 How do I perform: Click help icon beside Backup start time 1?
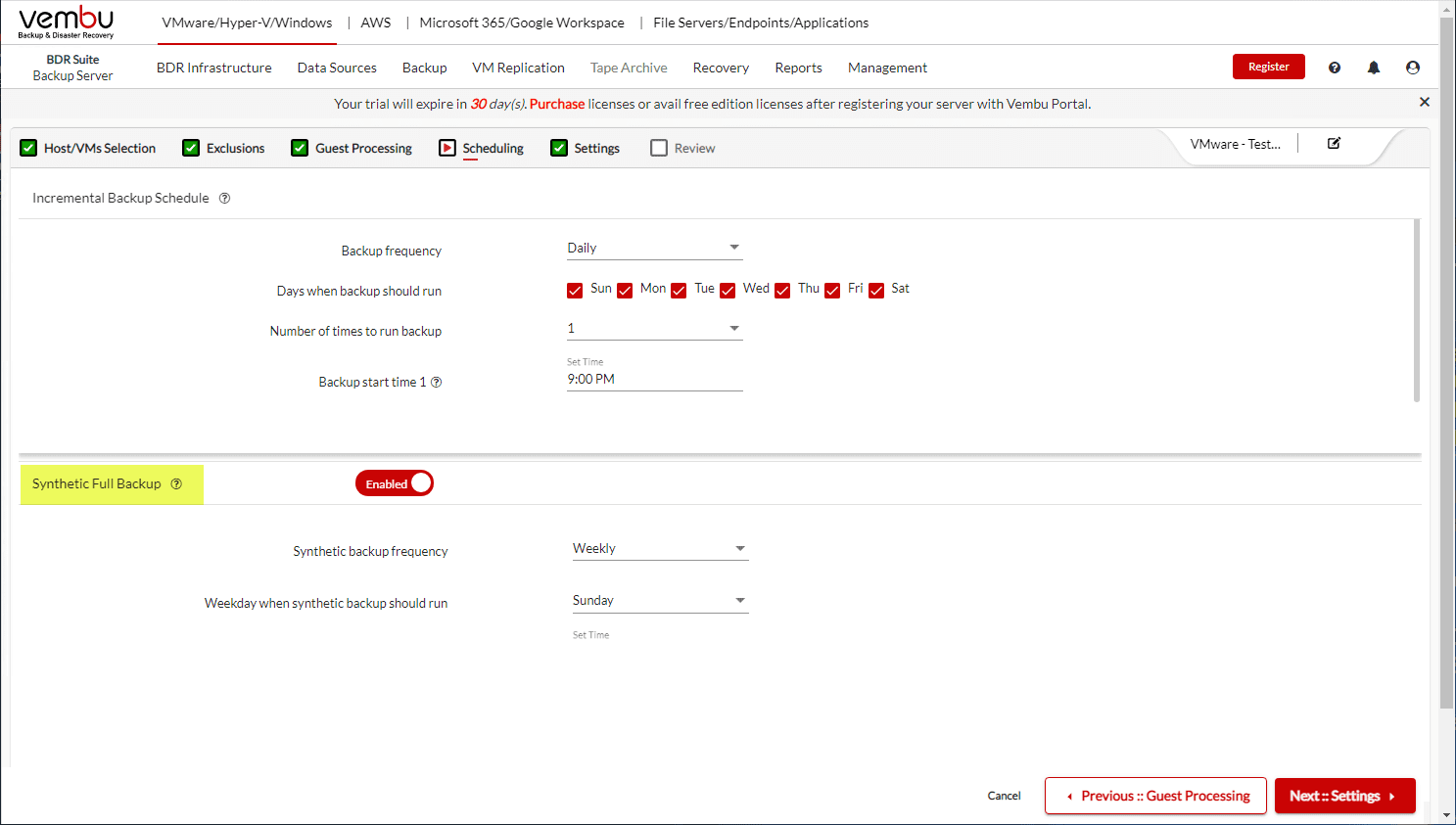(437, 383)
